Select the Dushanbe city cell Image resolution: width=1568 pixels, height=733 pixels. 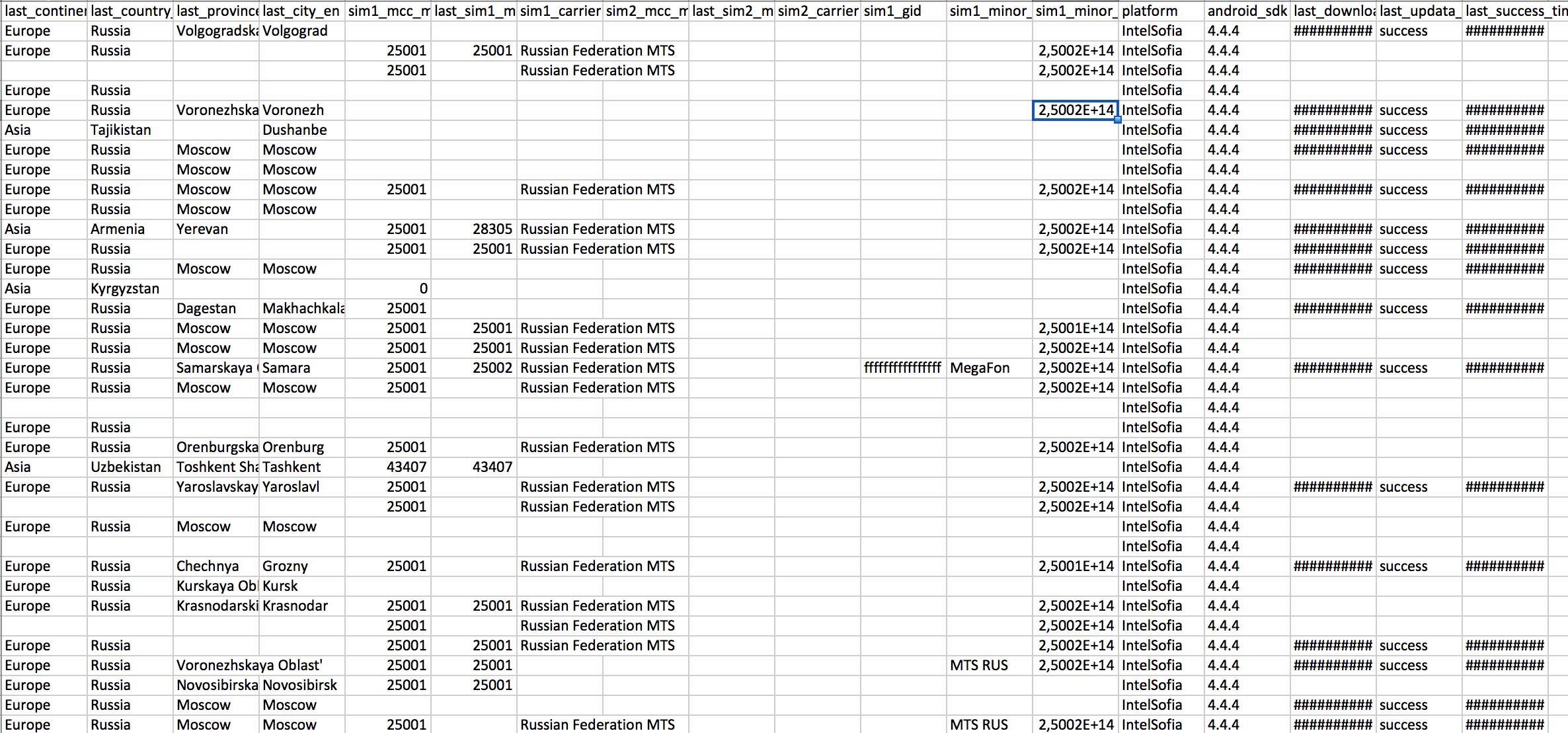pos(302,130)
